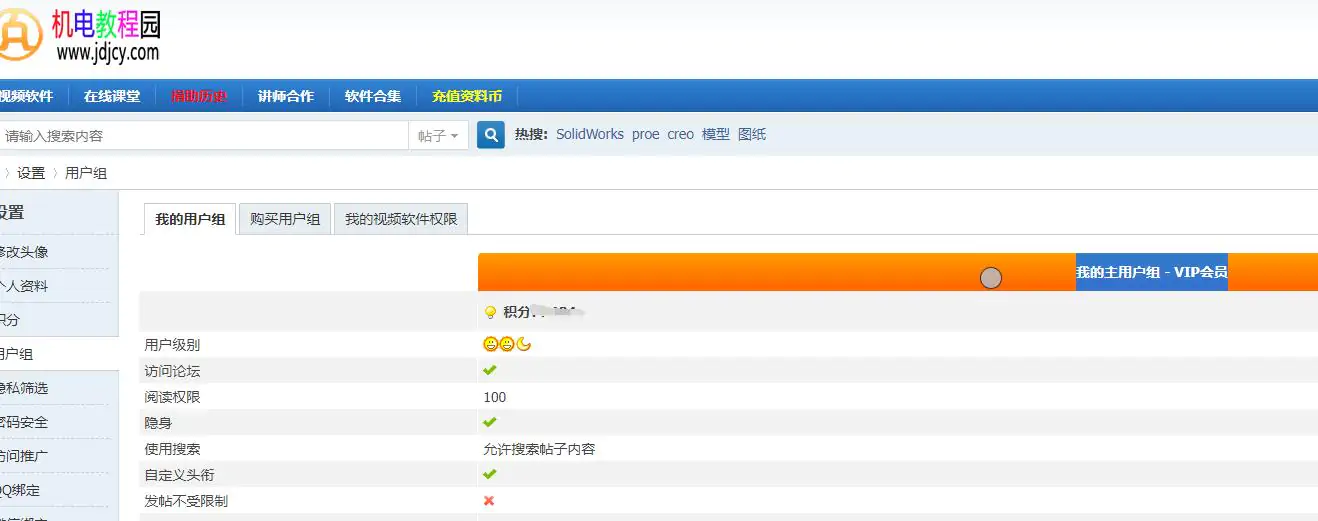
Task: Click the proe hot search link
Action: click(646, 134)
